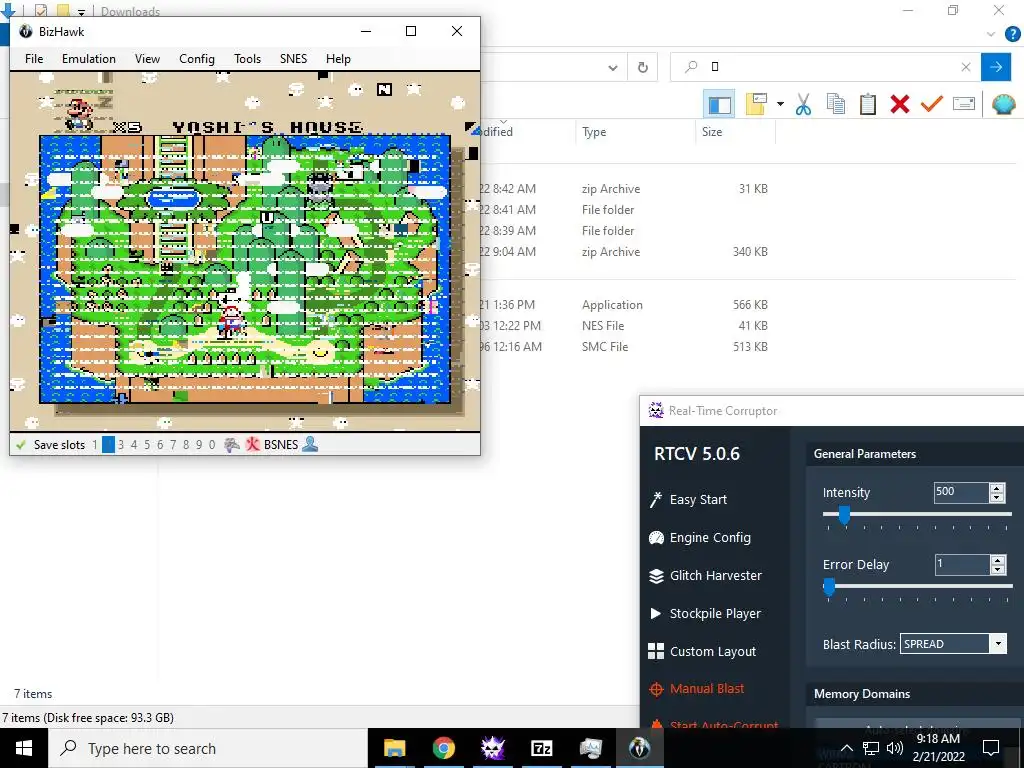Image resolution: width=1024 pixels, height=768 pixels.
Task: Show hidden system tray icons
Action: click(846, 748)
